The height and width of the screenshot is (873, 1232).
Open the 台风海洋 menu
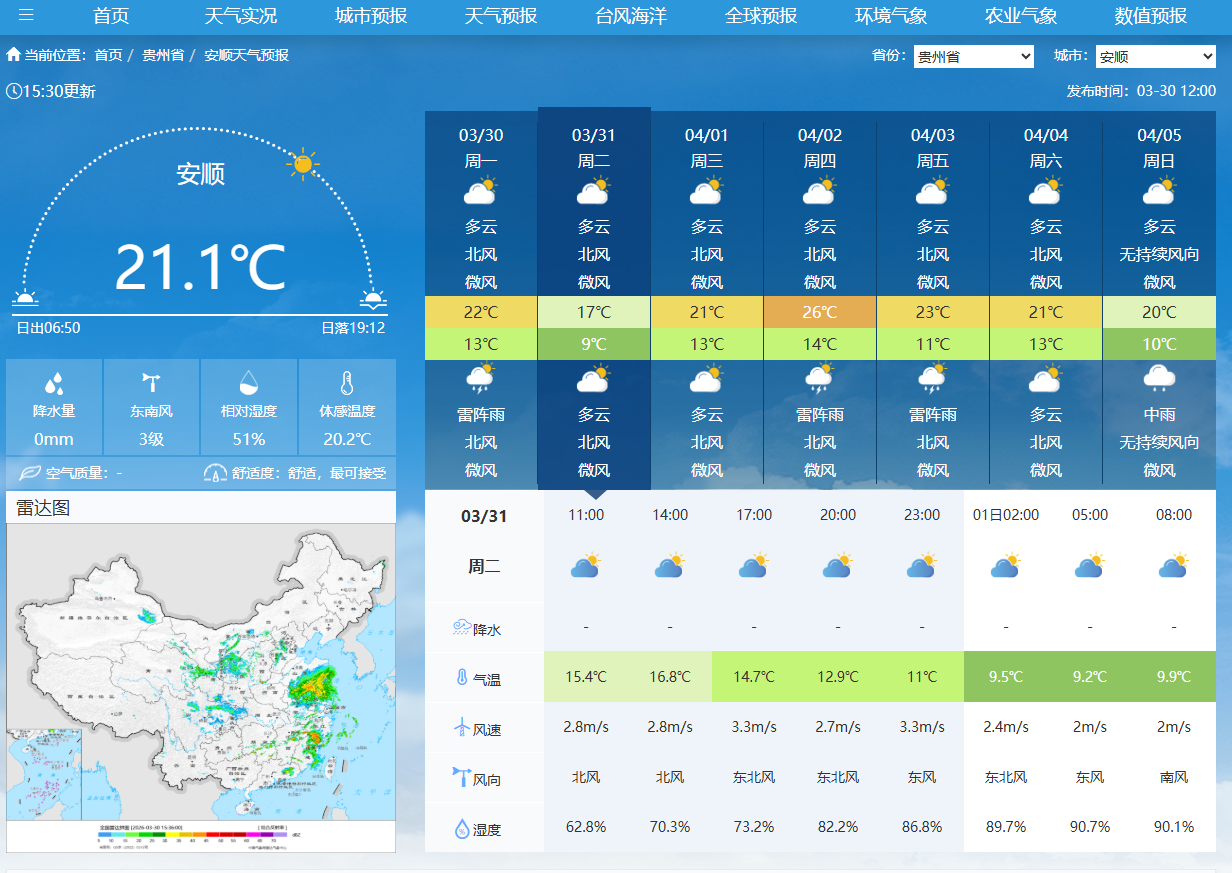point(631,16)
